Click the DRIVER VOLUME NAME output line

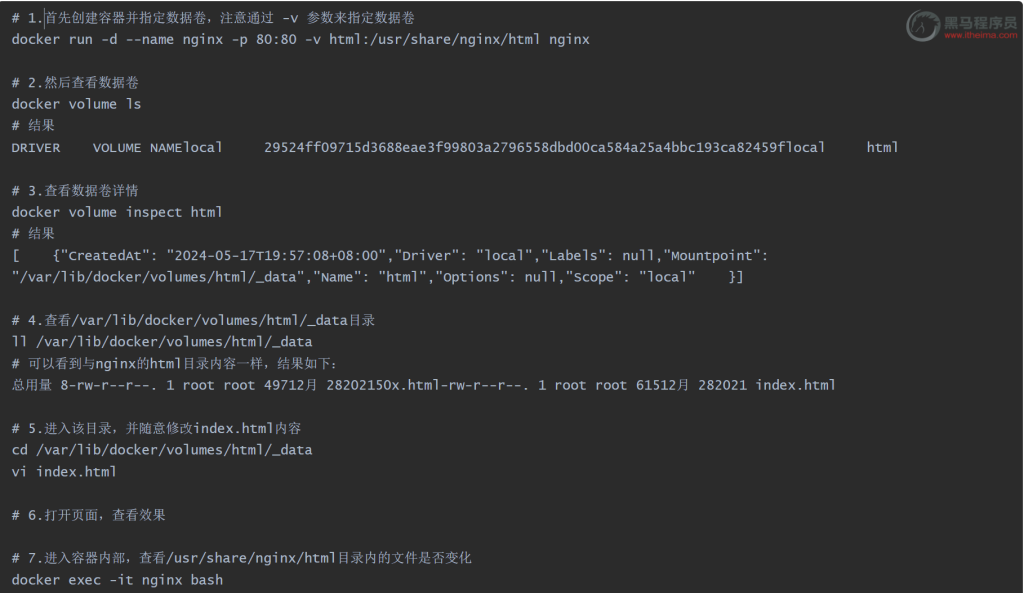click(x=455, y=147)
